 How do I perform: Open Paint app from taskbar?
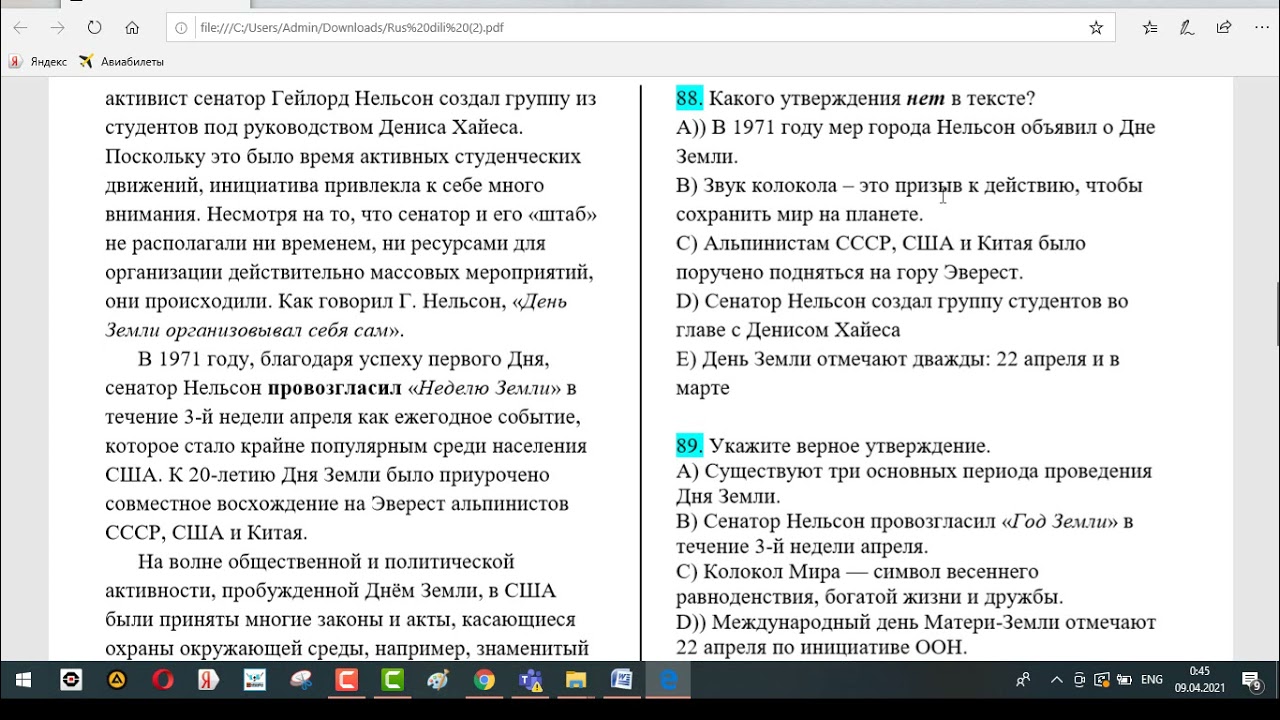point(439,680)
